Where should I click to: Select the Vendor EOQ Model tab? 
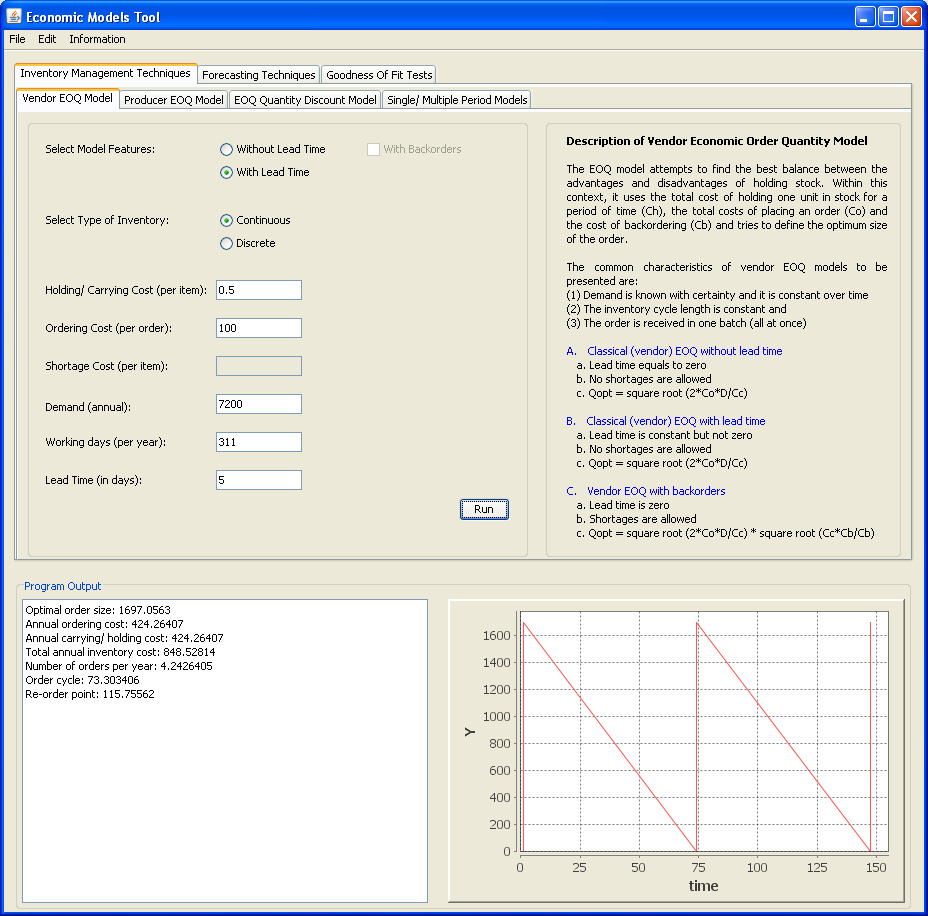point(67,98)
